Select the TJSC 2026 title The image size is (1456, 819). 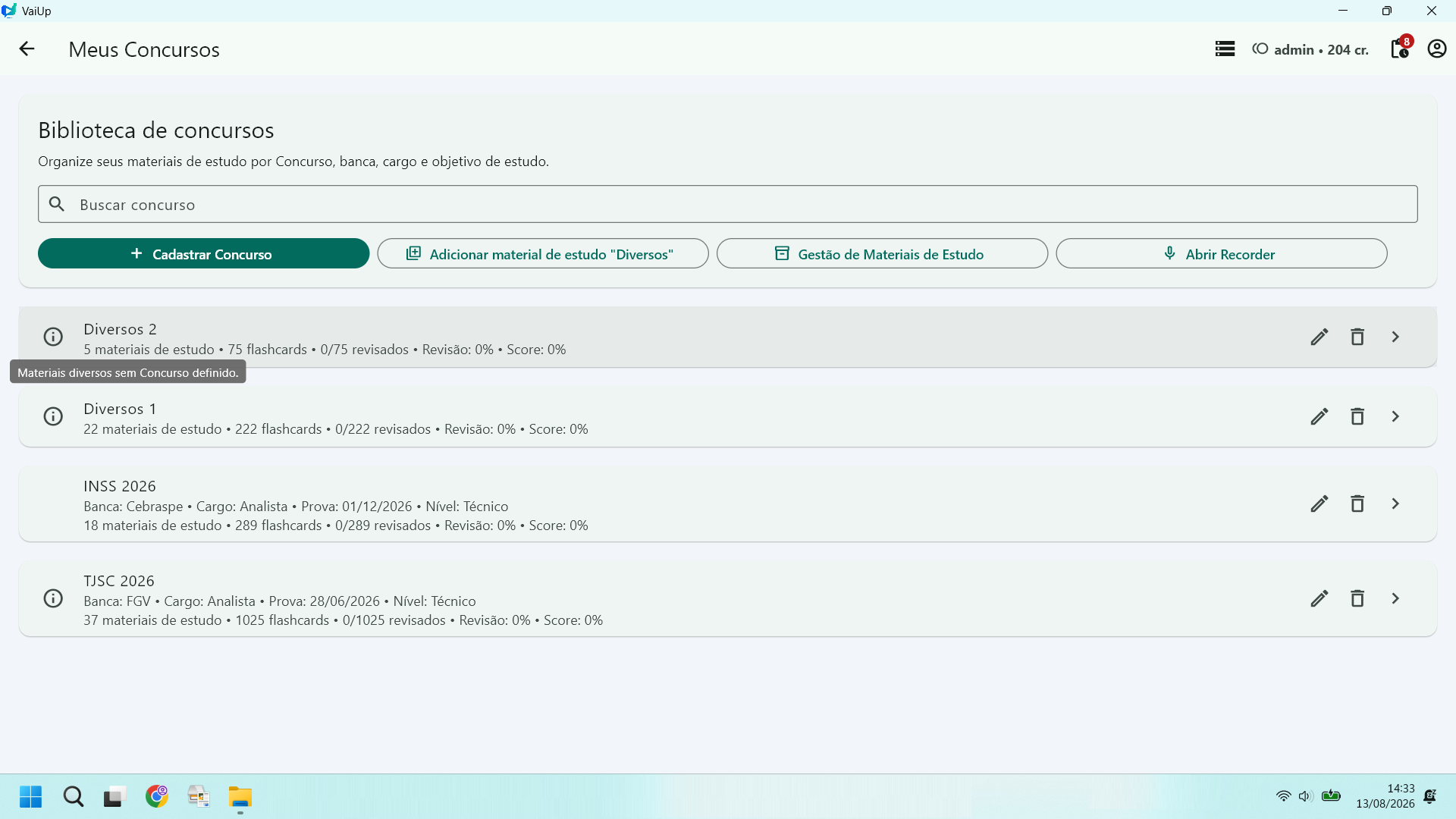coord(119,581)
